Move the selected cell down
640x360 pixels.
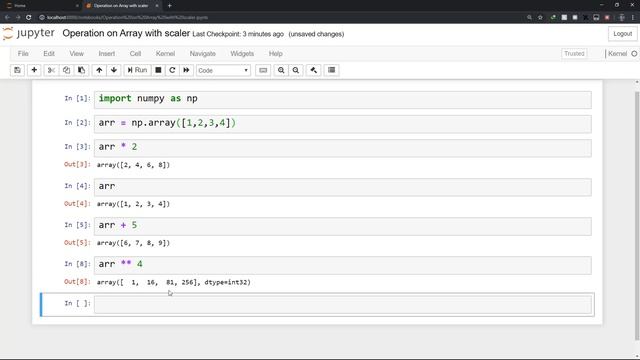pos(114,70)
